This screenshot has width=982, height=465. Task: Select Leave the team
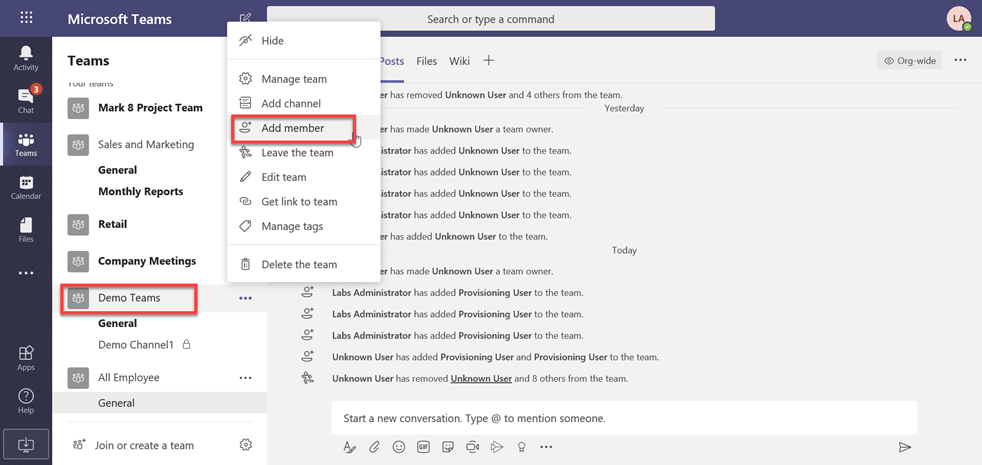(x=304, y=152)
